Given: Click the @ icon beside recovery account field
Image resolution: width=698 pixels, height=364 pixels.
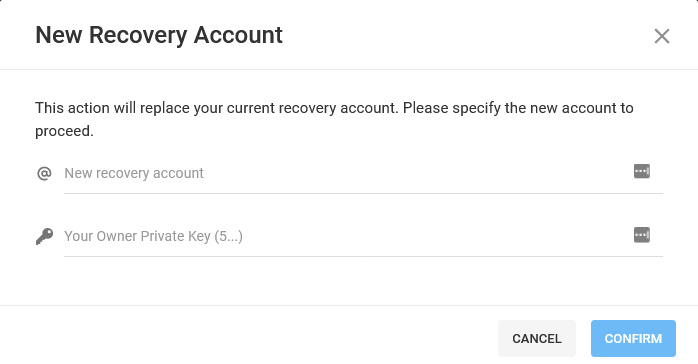Looking at the screenshot, I should click(44, 173).
